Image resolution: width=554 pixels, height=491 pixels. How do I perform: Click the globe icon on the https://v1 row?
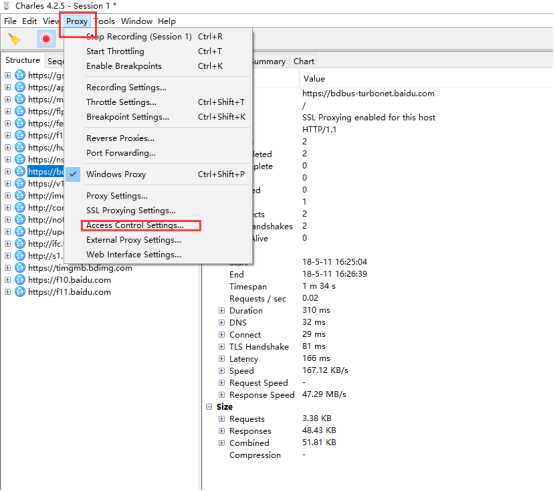pyautogui.click(x=20, y=184)
